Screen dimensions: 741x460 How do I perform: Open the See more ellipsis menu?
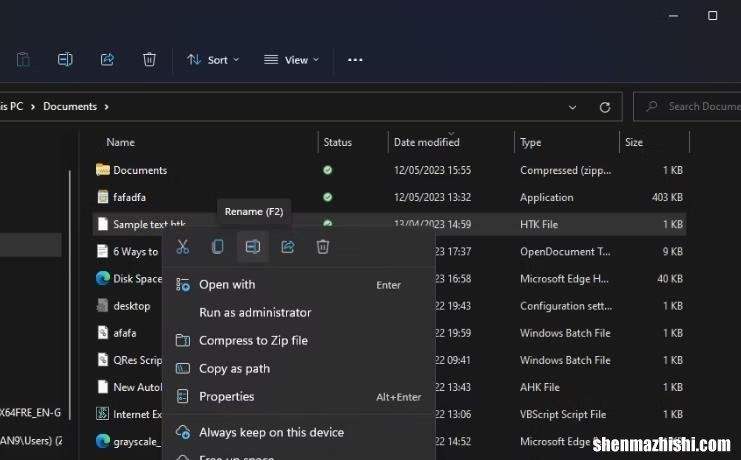pyautogui.click(x=355, y=60)
